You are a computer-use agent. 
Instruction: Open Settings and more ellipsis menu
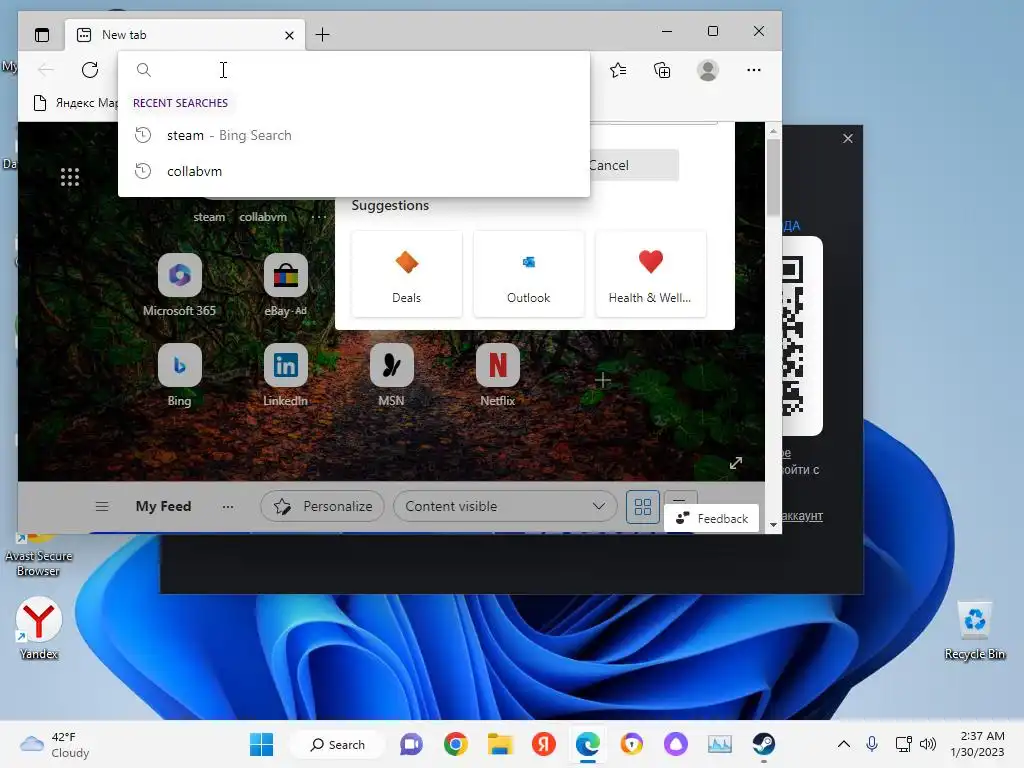754,70
